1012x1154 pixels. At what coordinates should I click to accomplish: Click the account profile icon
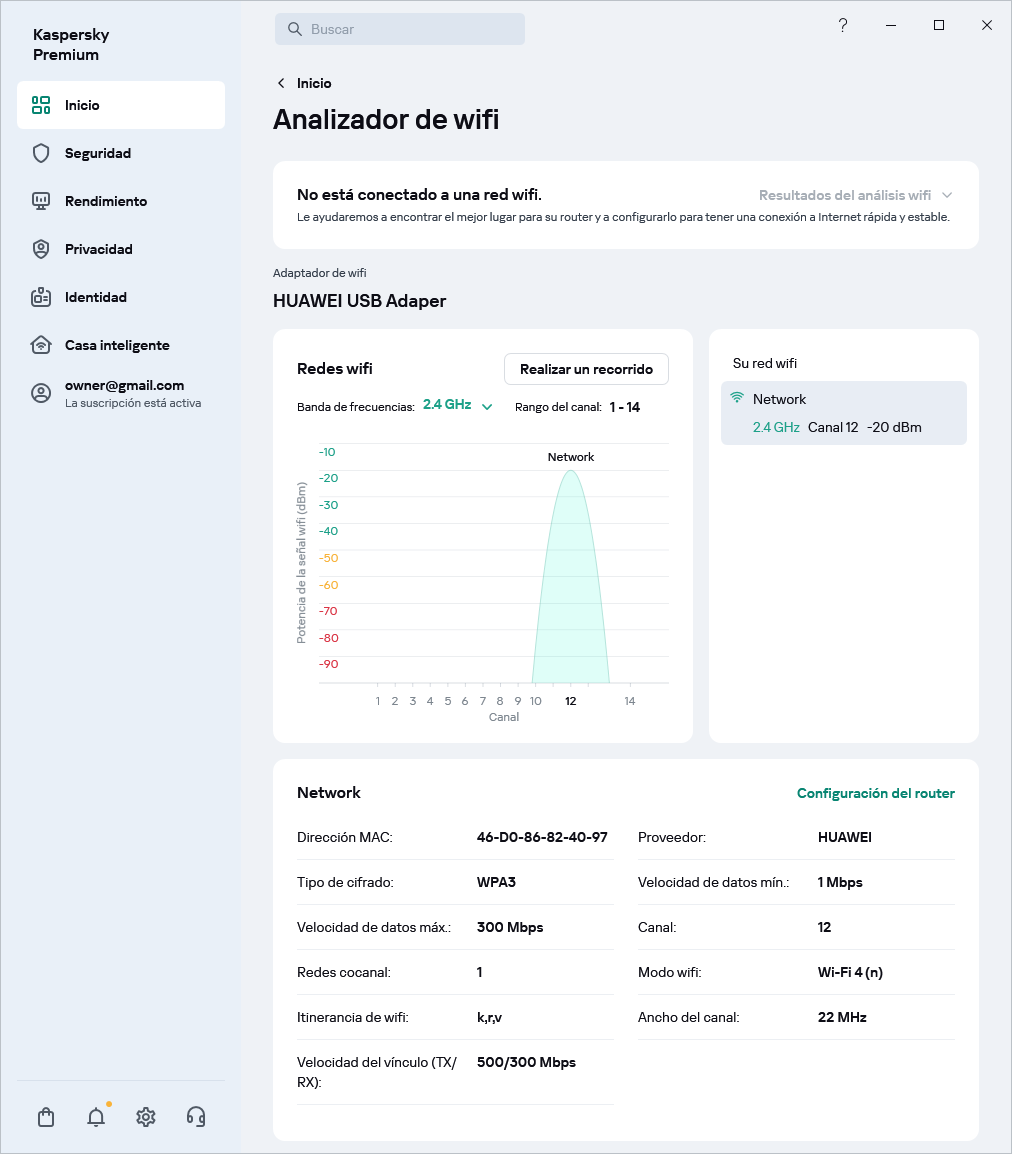41,393
